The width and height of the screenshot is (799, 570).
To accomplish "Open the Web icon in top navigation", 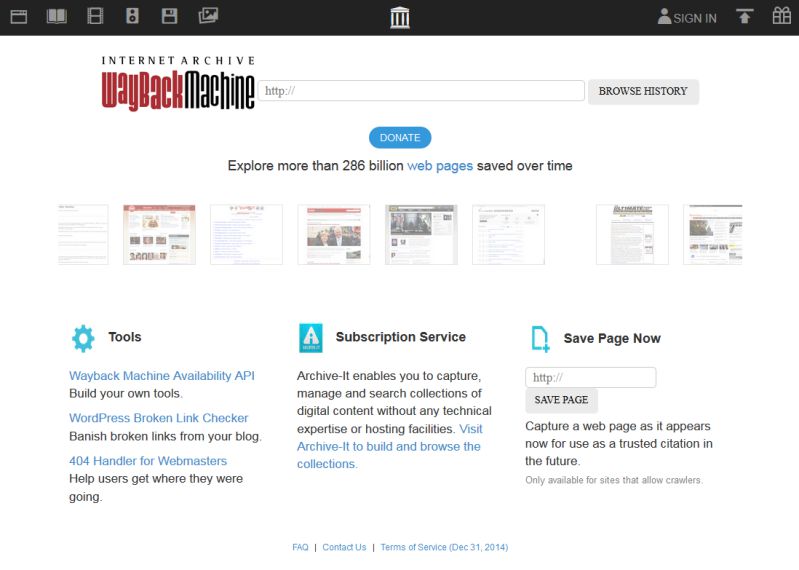I will 18,16.
